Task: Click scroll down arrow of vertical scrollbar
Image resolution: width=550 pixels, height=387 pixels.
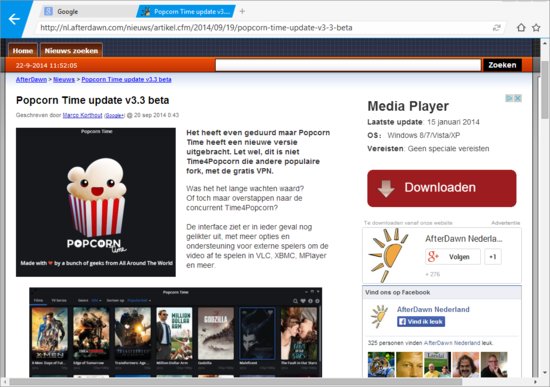Action: click(x=544, y=372)
